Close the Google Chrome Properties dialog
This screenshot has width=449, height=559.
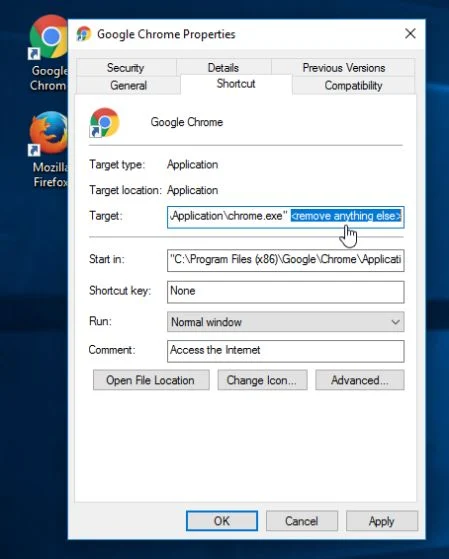[x=410, y=34]
